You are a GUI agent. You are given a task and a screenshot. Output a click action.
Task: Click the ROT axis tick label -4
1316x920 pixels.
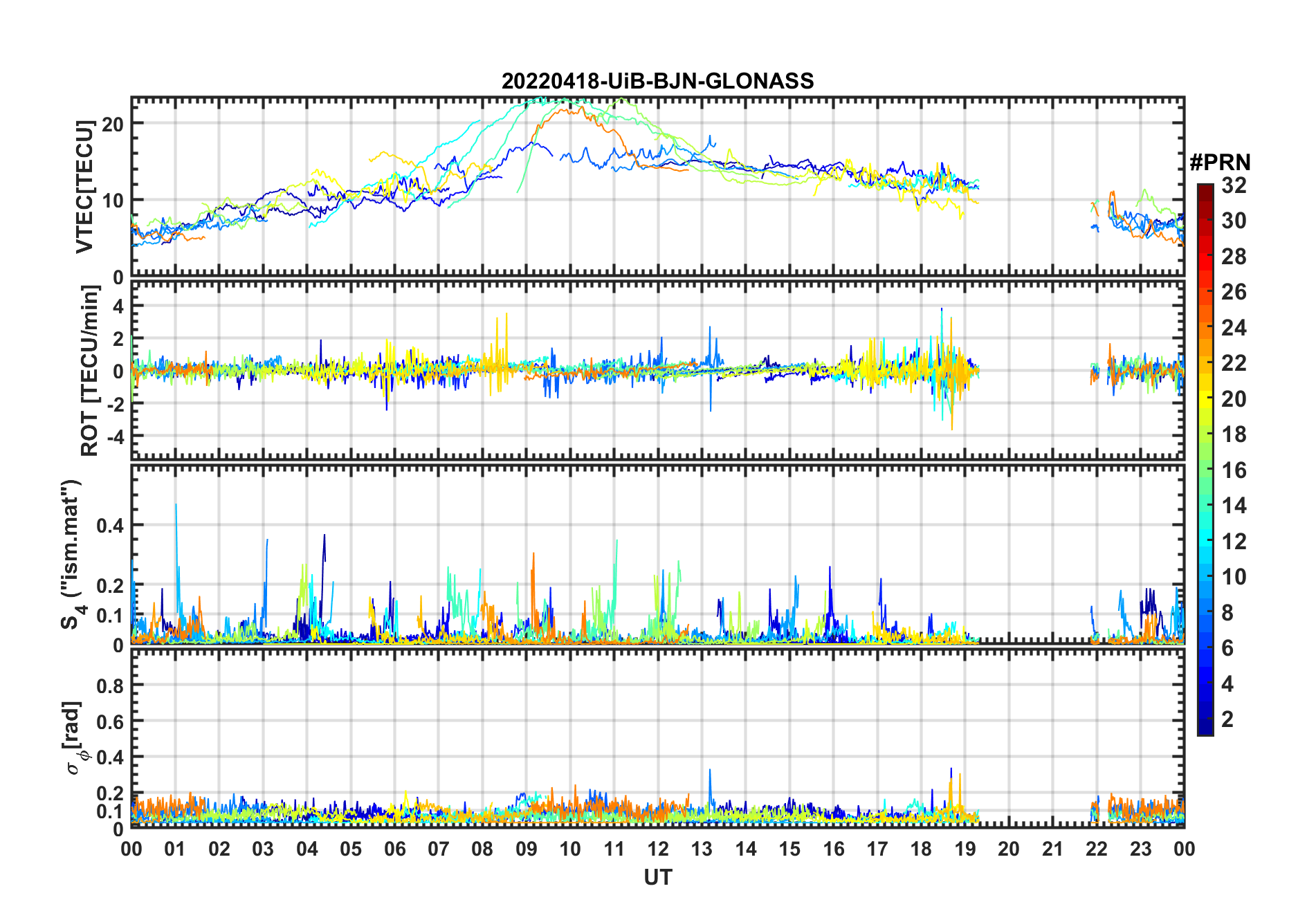115,436
